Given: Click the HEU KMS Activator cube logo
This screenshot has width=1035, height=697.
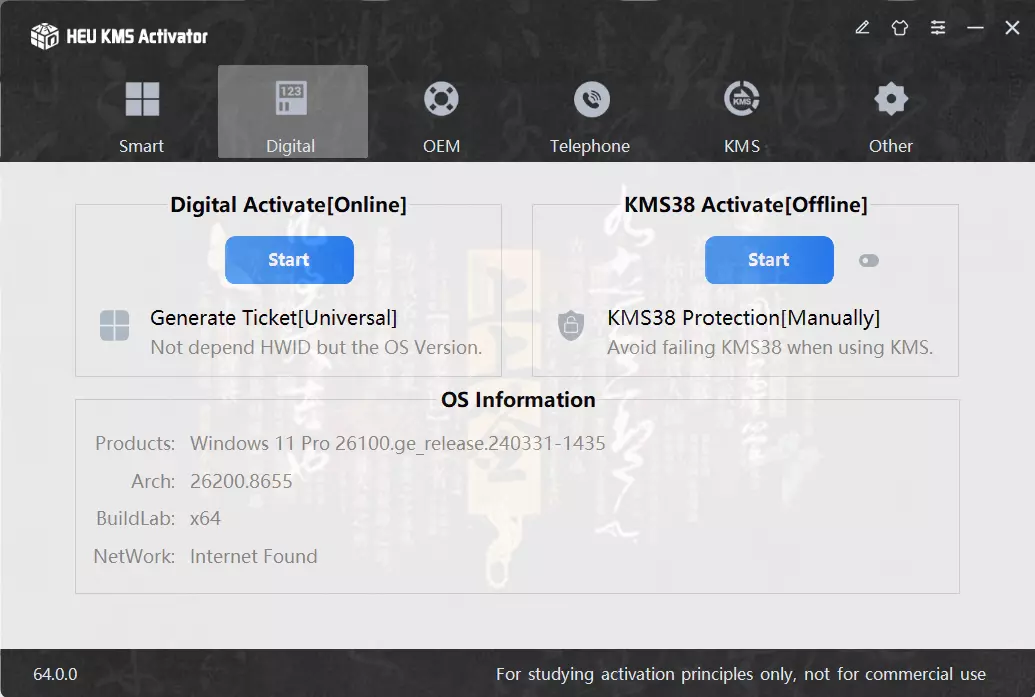Looking at the screenshot, I should [45, 36].
